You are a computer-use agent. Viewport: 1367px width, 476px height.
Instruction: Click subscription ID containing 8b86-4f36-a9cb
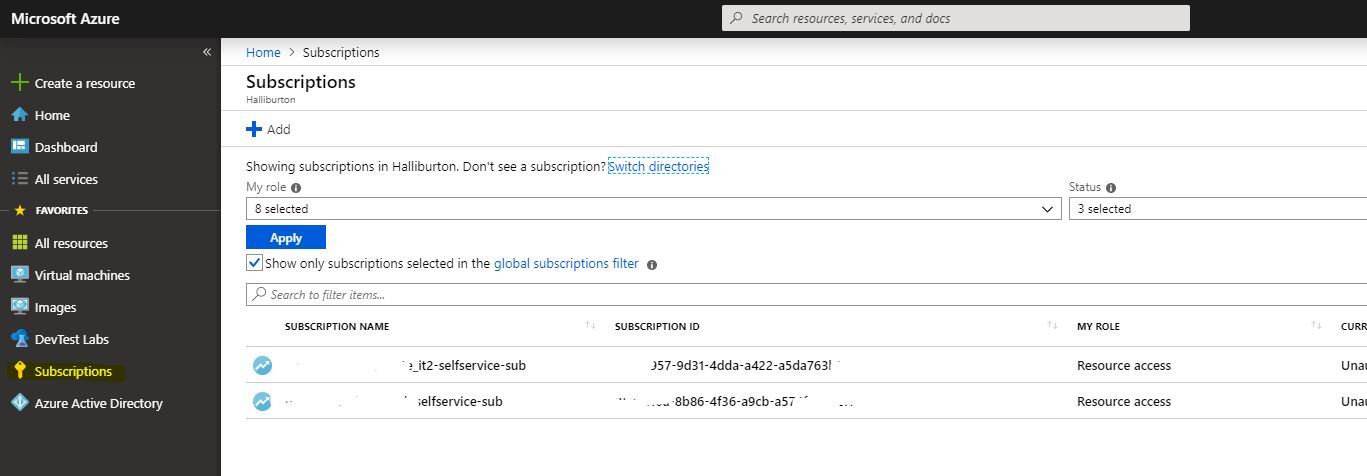point(735,402)
